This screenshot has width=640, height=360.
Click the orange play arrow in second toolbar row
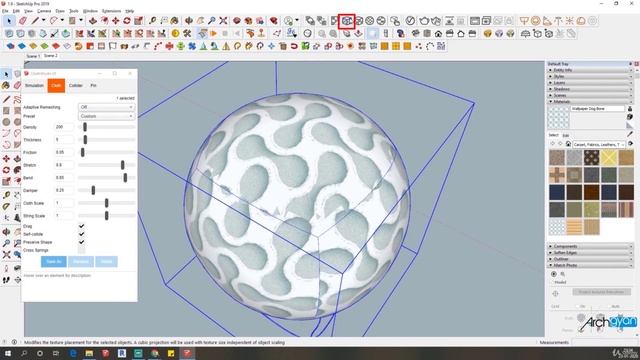[213, 33]
